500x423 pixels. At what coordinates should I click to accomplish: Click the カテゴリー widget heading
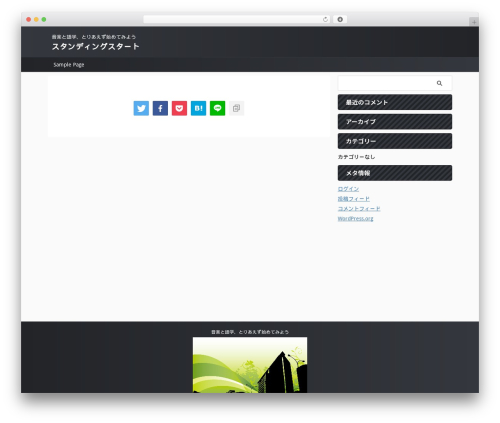(395, 141)
